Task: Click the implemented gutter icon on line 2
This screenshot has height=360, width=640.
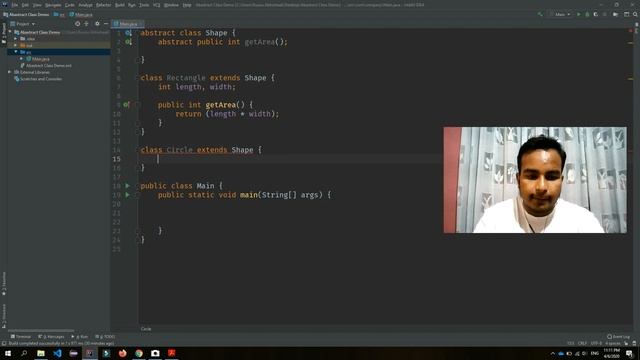Action: [128, 42]
